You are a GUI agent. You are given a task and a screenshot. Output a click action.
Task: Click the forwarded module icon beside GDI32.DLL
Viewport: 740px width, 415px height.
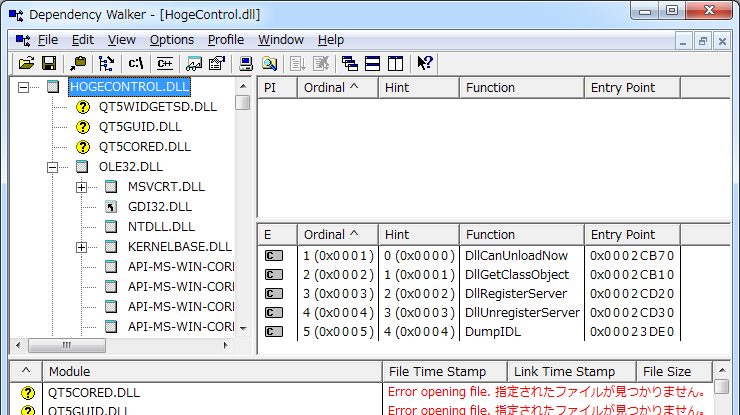pyautogui.click(x=111, y=207)
